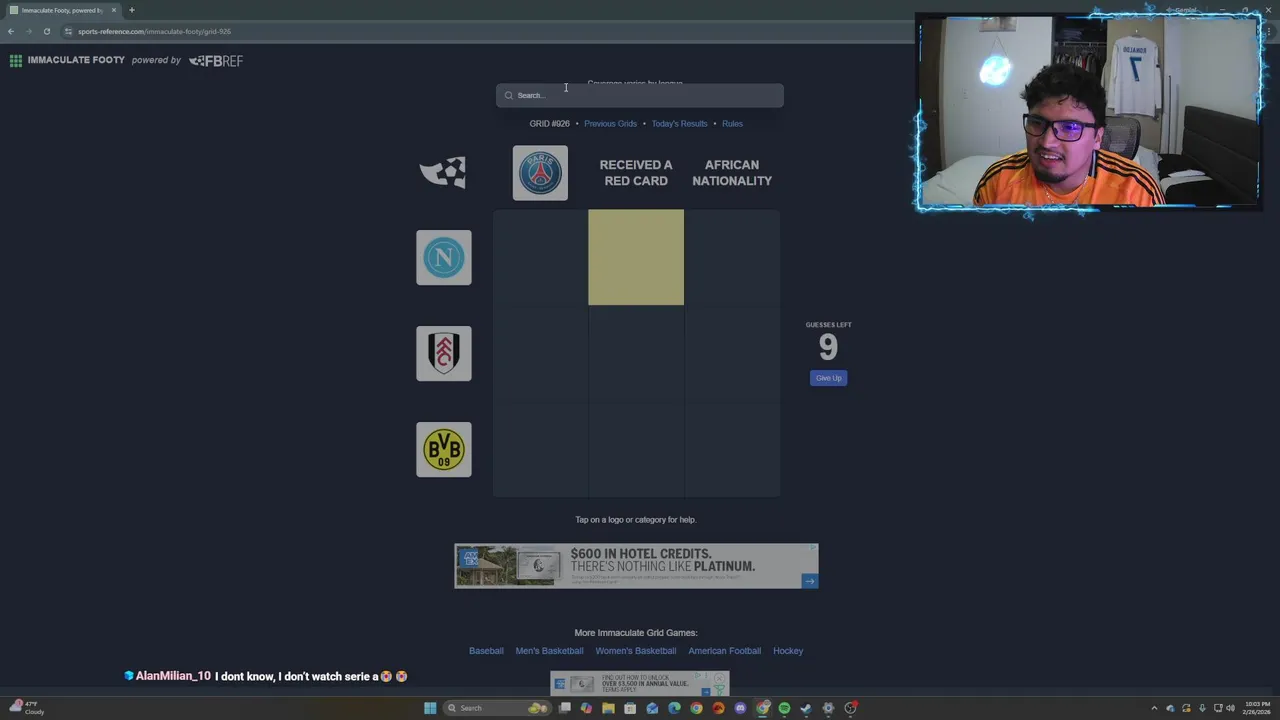
Task: Open the Rules link
Action: pyautogui.click(x=732, y=124)
